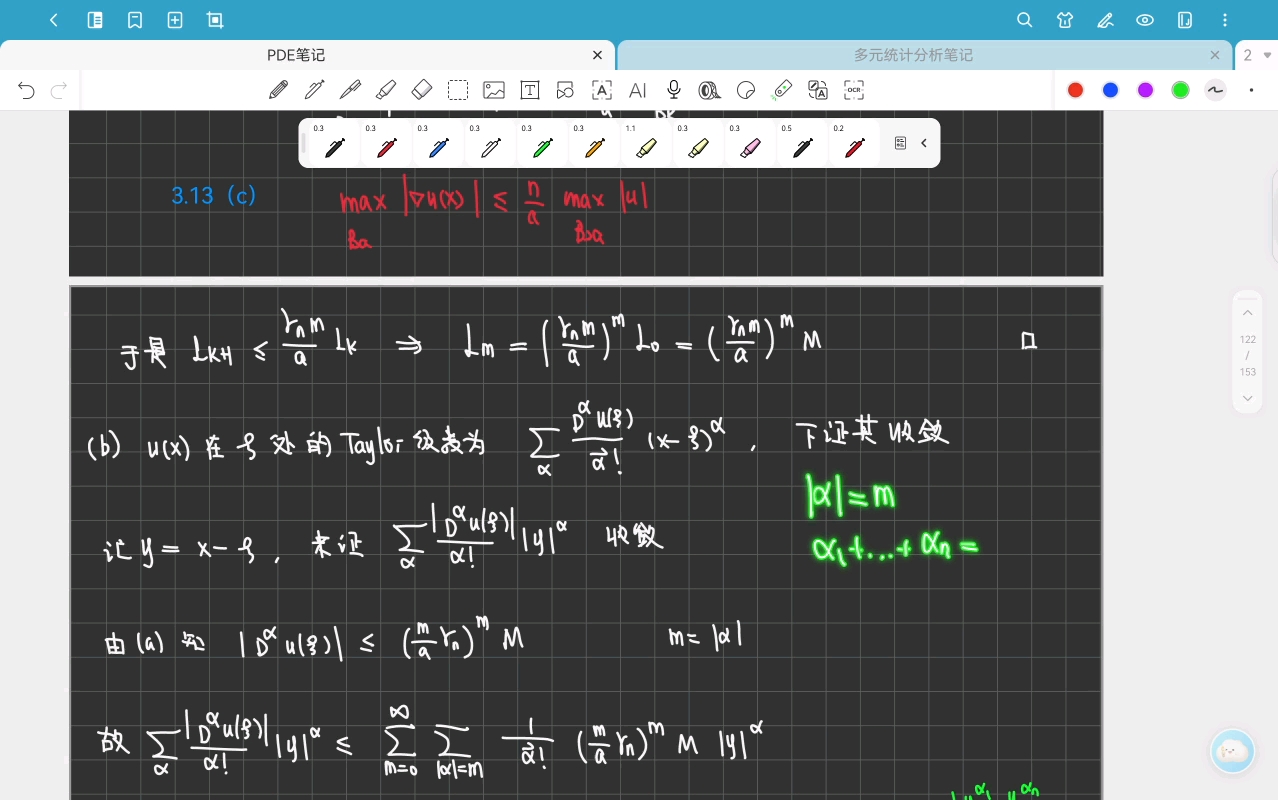The height and width of the screenshot is (800, 1278).
Task: Choose the 0.3 yellow highlighter preset
Action: click(699, 144)
